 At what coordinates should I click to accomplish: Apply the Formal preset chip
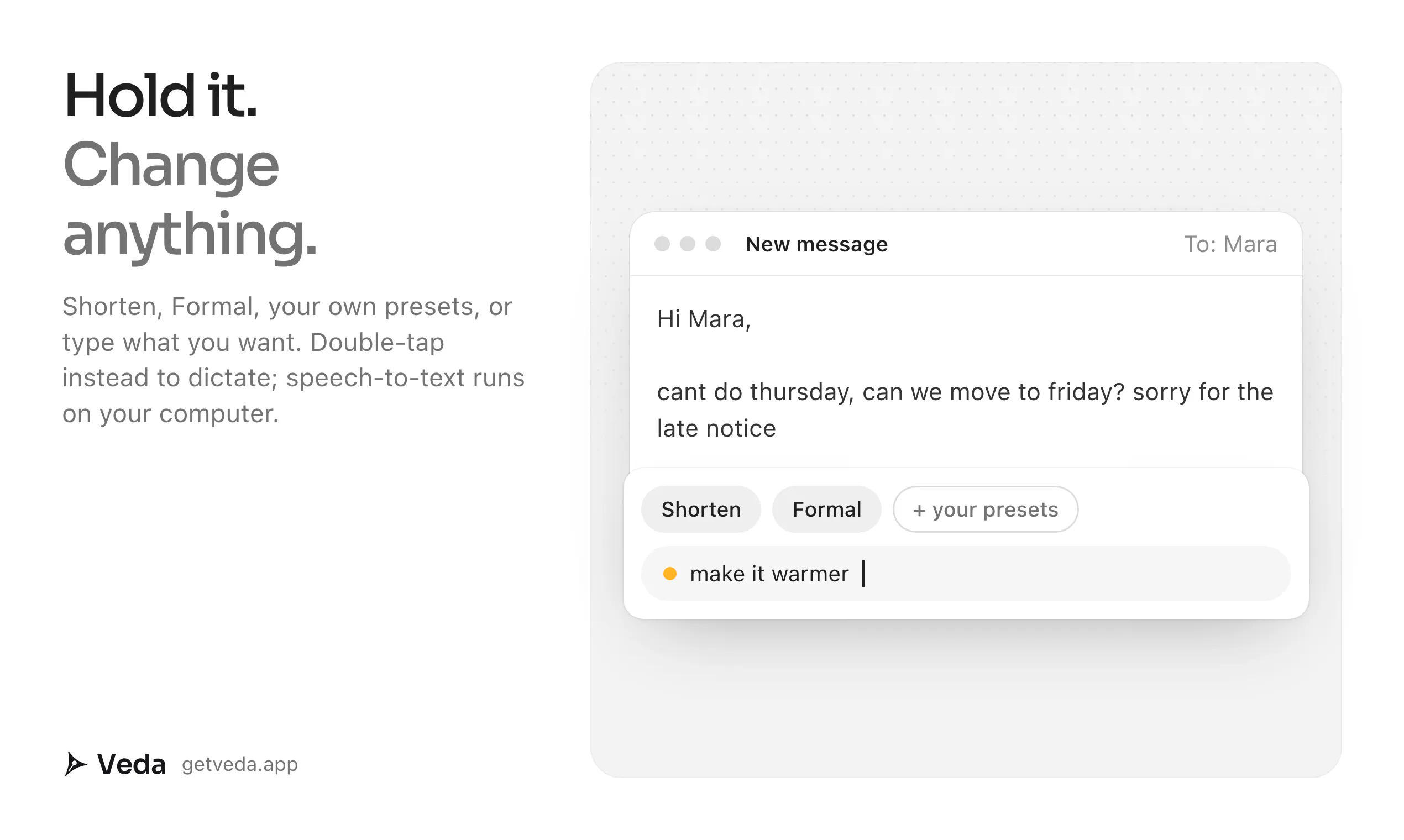[x=826, y=510]
